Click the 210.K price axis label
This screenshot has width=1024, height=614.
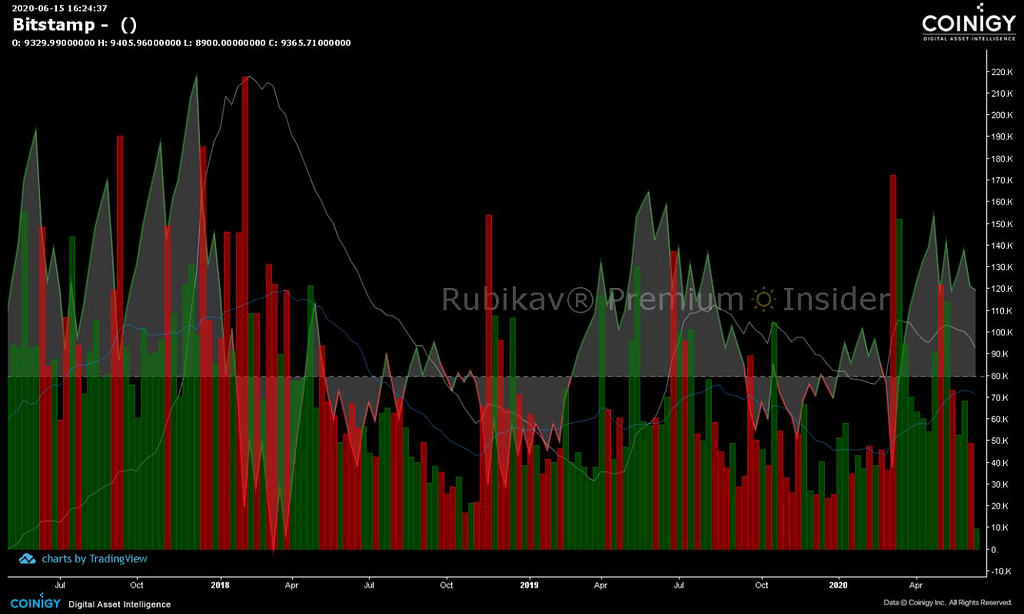click(x=1002, y=93)
